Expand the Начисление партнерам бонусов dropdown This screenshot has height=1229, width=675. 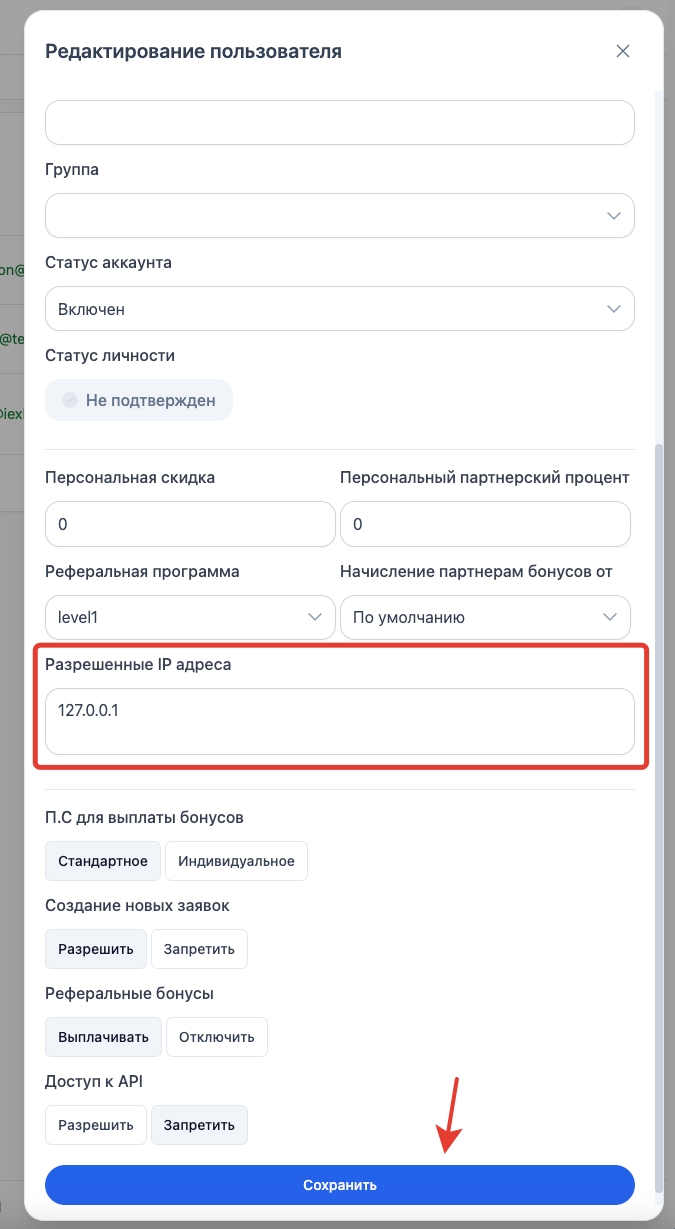(485, 617)
